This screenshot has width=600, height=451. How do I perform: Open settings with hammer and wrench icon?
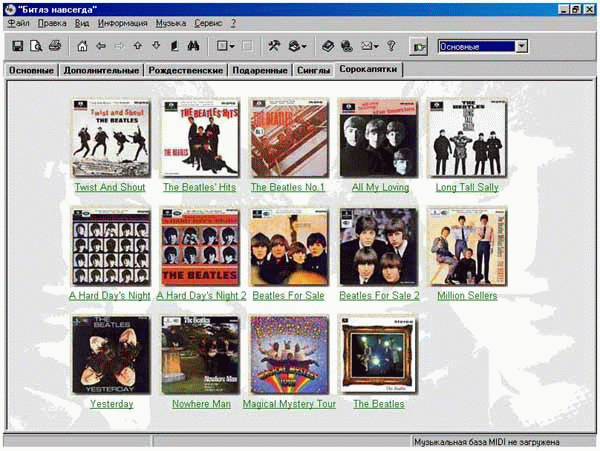(x=274, y=46)
